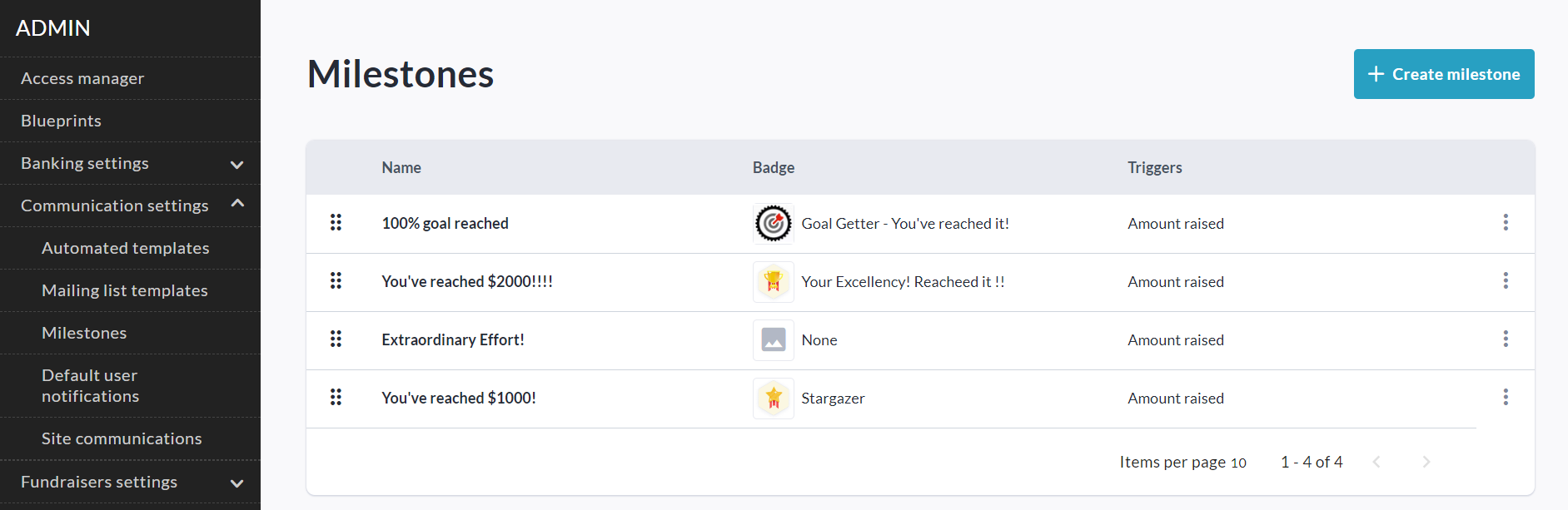The width and height of the screenshot is (1568, 510).
Task: Open three-dot menu for 100% goal reached
Action: [x=1505, y=223]
